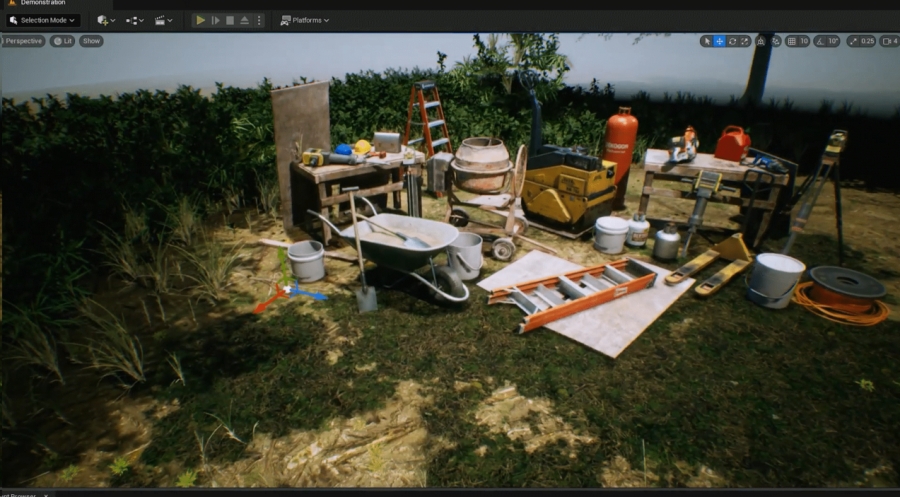This screenshot has height=497, width=900.
Task: Toggle grid snapping icon
Action: tap(792, 41)
